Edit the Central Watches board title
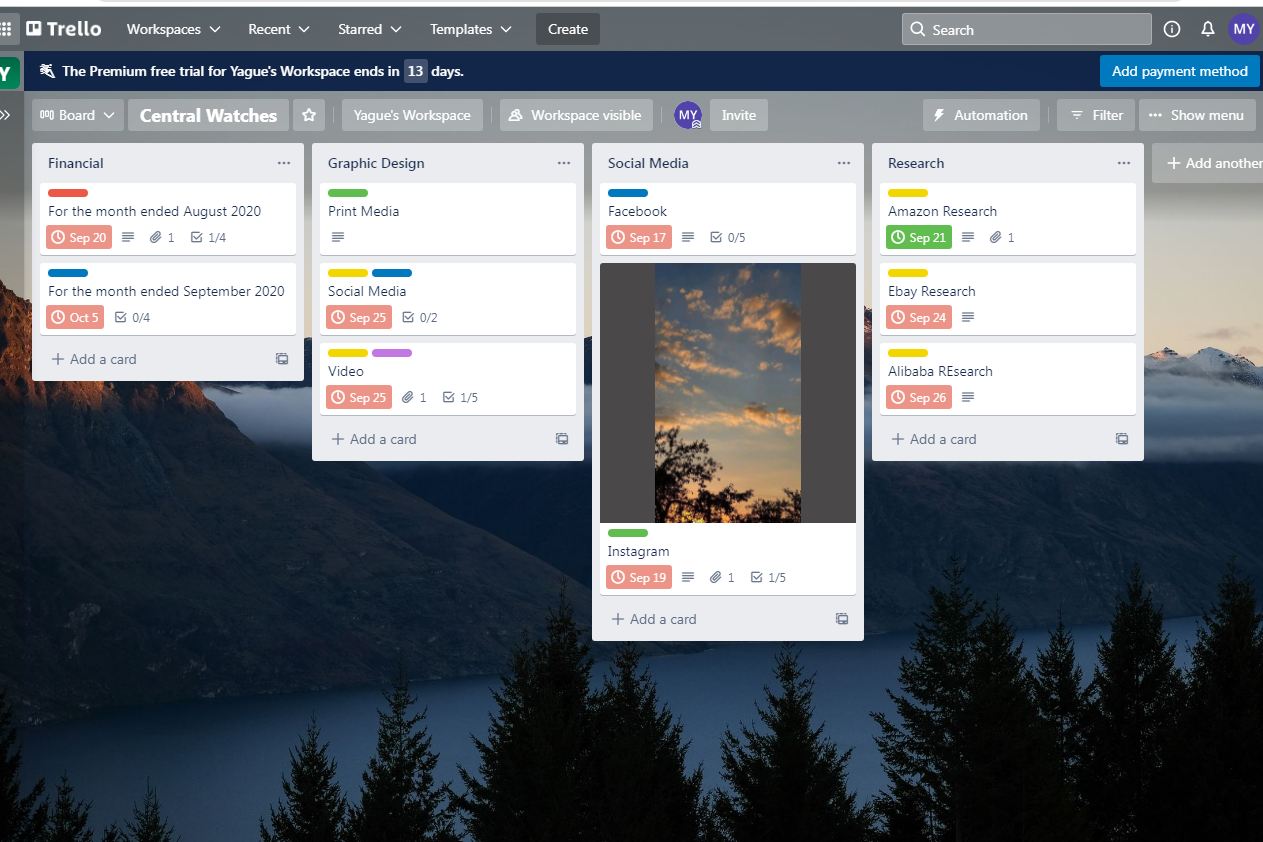Screen dimensions: 1263x842 pyautogui.click(x=208, y=115)
